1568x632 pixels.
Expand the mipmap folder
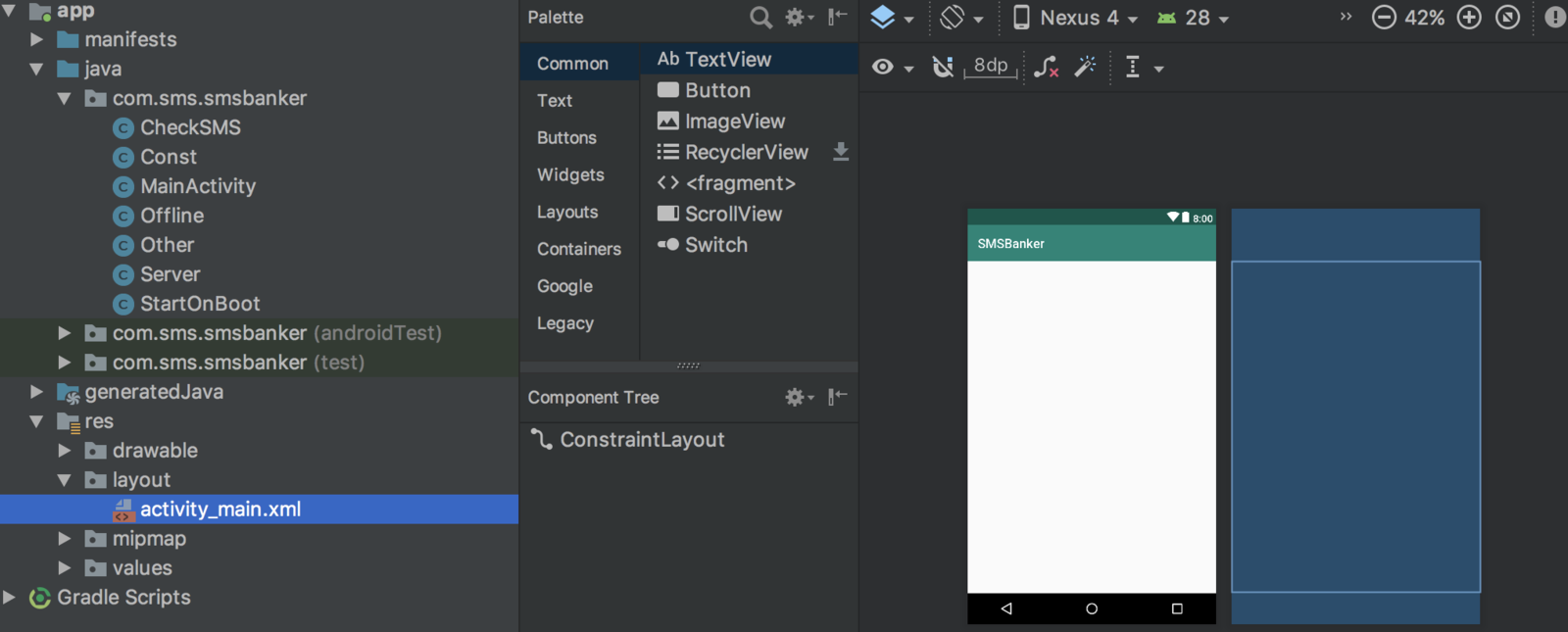(64, 539)
